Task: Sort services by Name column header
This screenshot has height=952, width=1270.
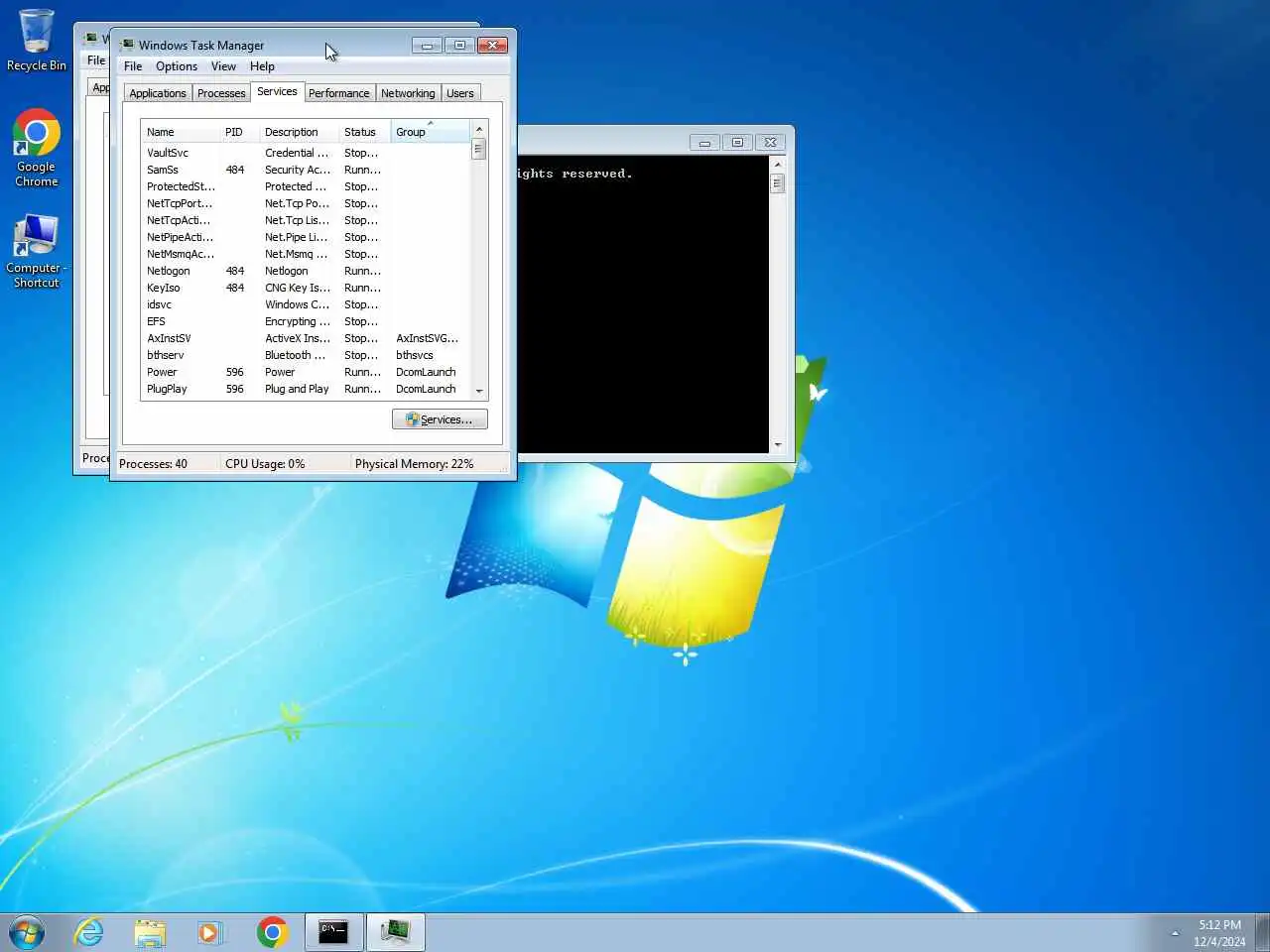Action: (x=181, y=132)
